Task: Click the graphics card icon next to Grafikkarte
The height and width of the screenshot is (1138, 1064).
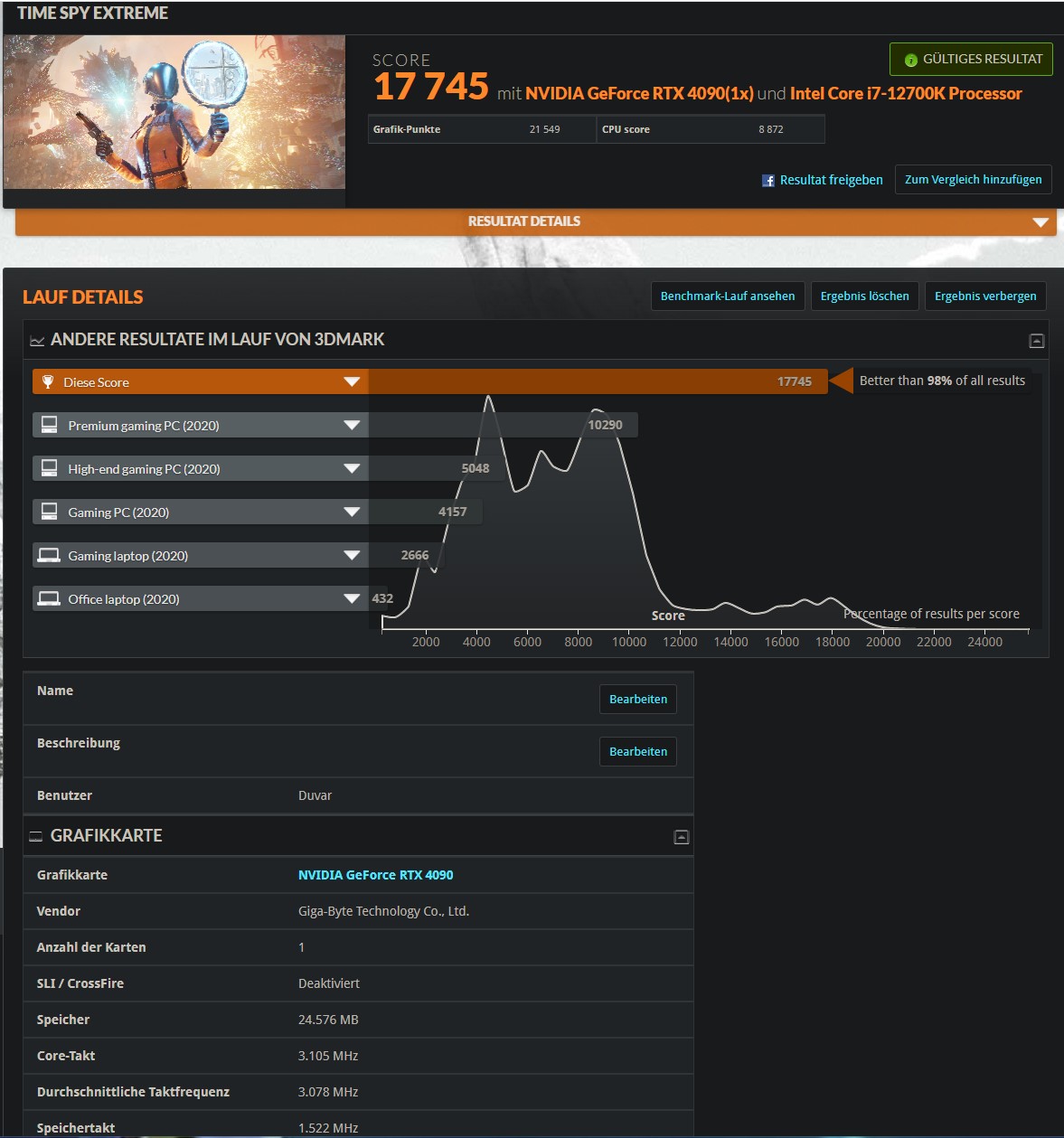Action: click(x=36, y=837)
